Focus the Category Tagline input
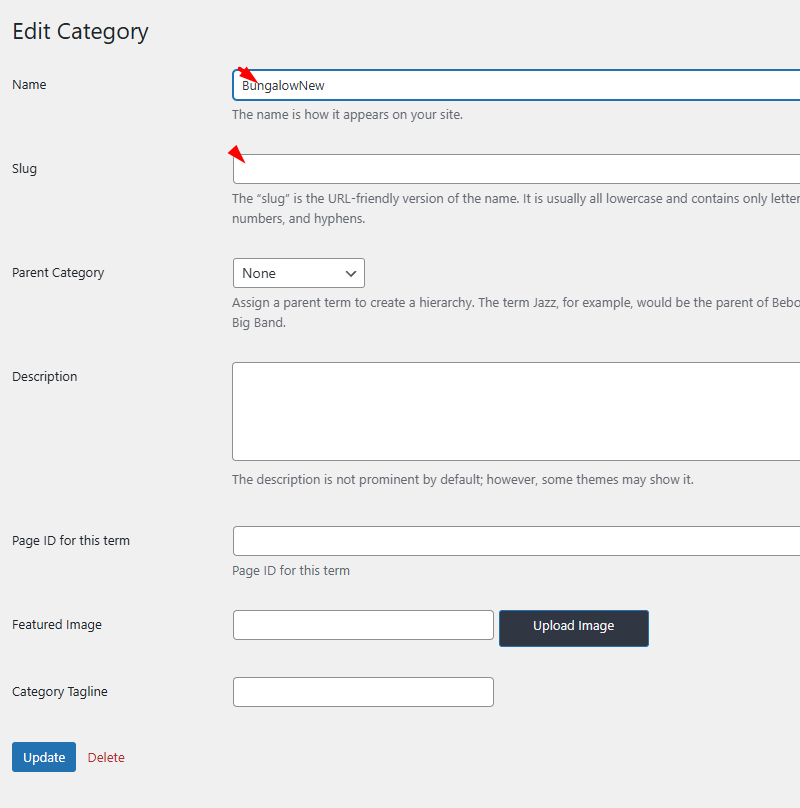This screenshot has height=808, width=800. coord(363,692)
